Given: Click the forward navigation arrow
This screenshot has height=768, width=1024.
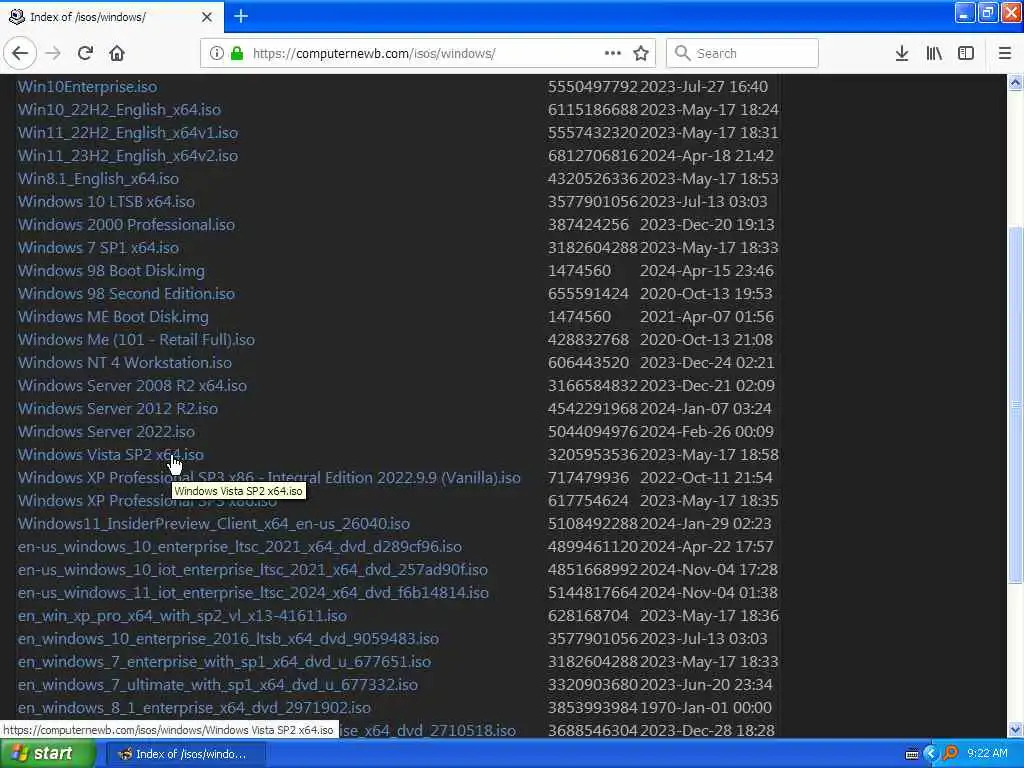Looking at the screenshot, I should [x=54, y=53].
